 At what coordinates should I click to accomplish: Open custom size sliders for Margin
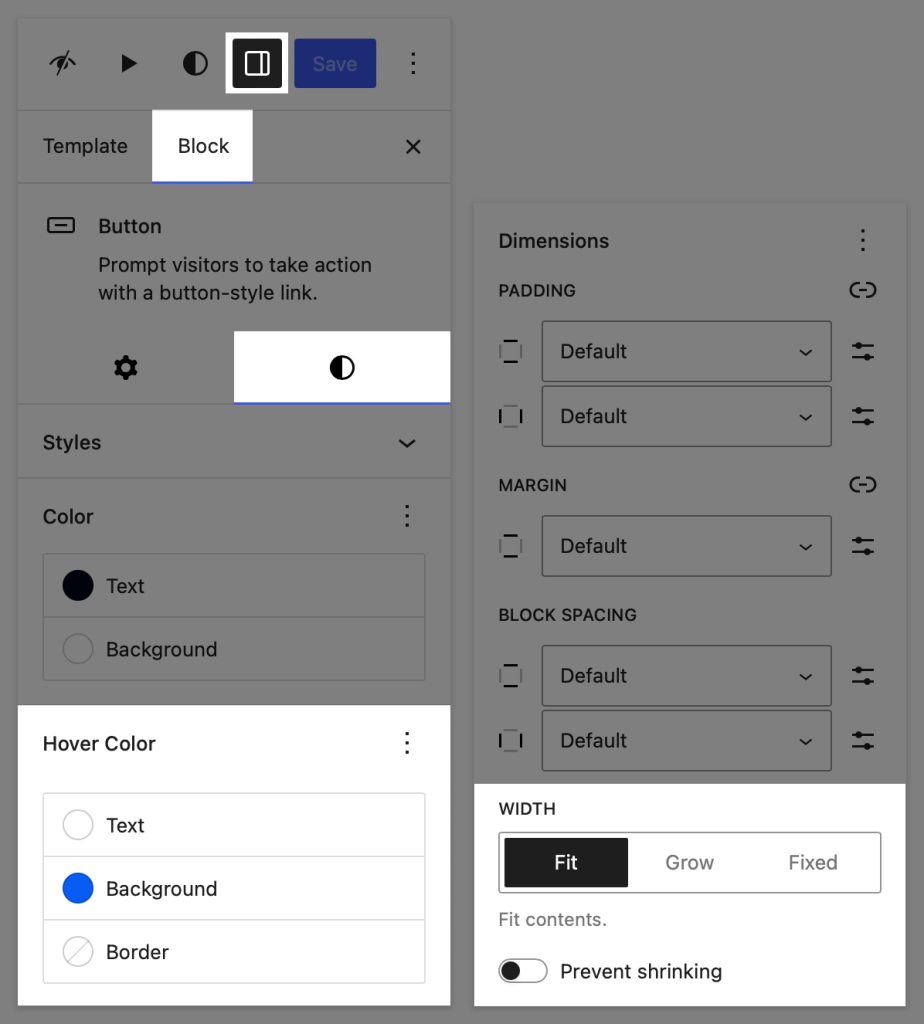(862, 546)
